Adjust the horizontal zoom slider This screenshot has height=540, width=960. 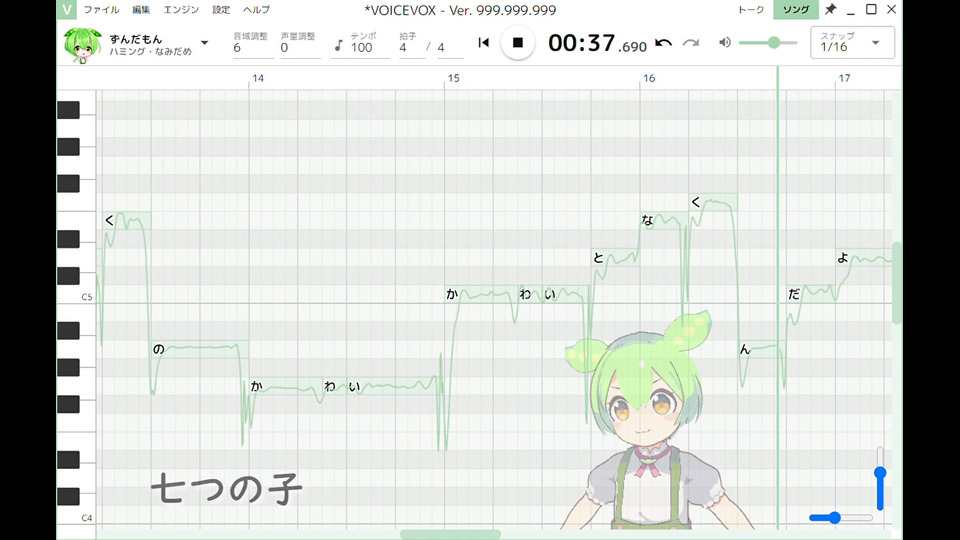841,518
